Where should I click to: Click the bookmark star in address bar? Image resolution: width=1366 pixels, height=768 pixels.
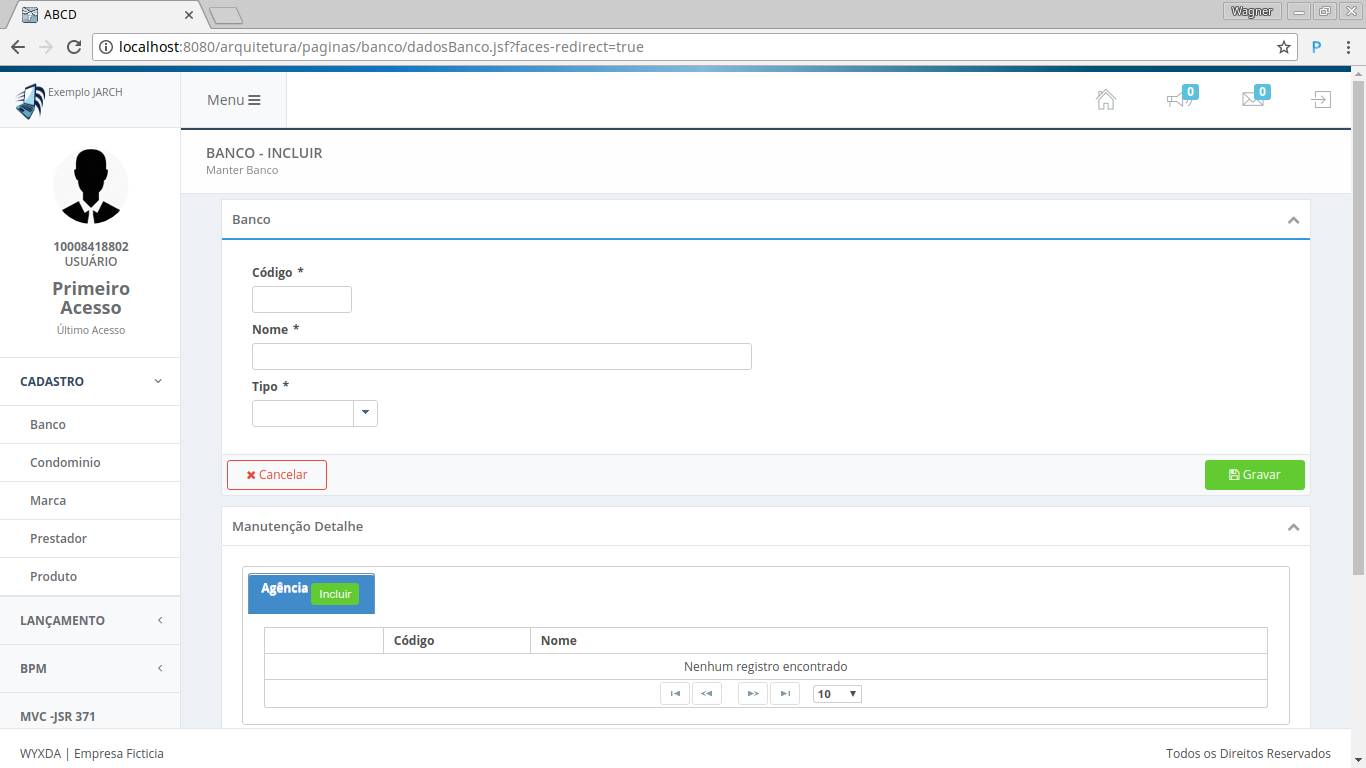pyautogui.click(x=1283, y=47)
